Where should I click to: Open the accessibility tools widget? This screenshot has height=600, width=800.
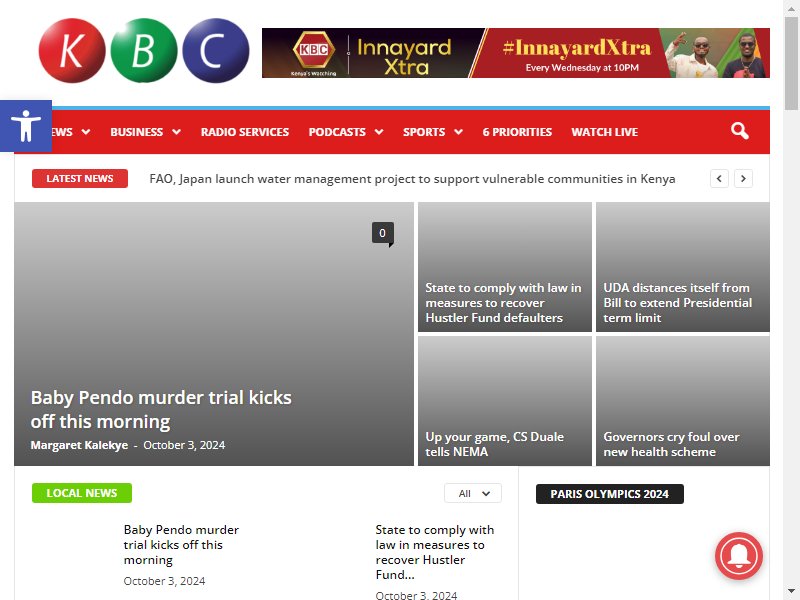point(26,126)
